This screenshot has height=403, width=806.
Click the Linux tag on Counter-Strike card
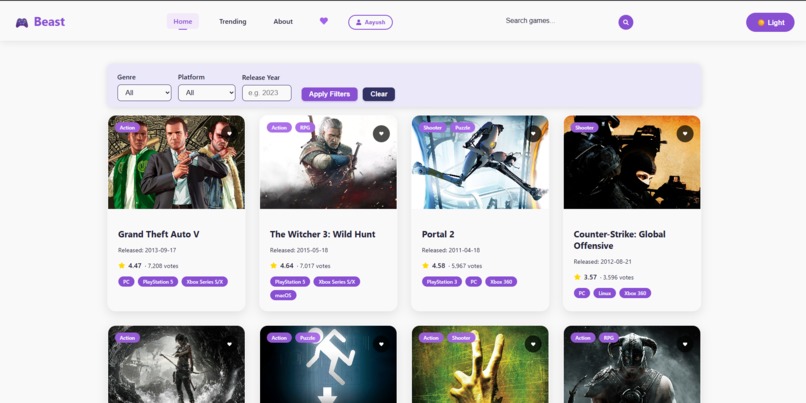tap(604, 293)
